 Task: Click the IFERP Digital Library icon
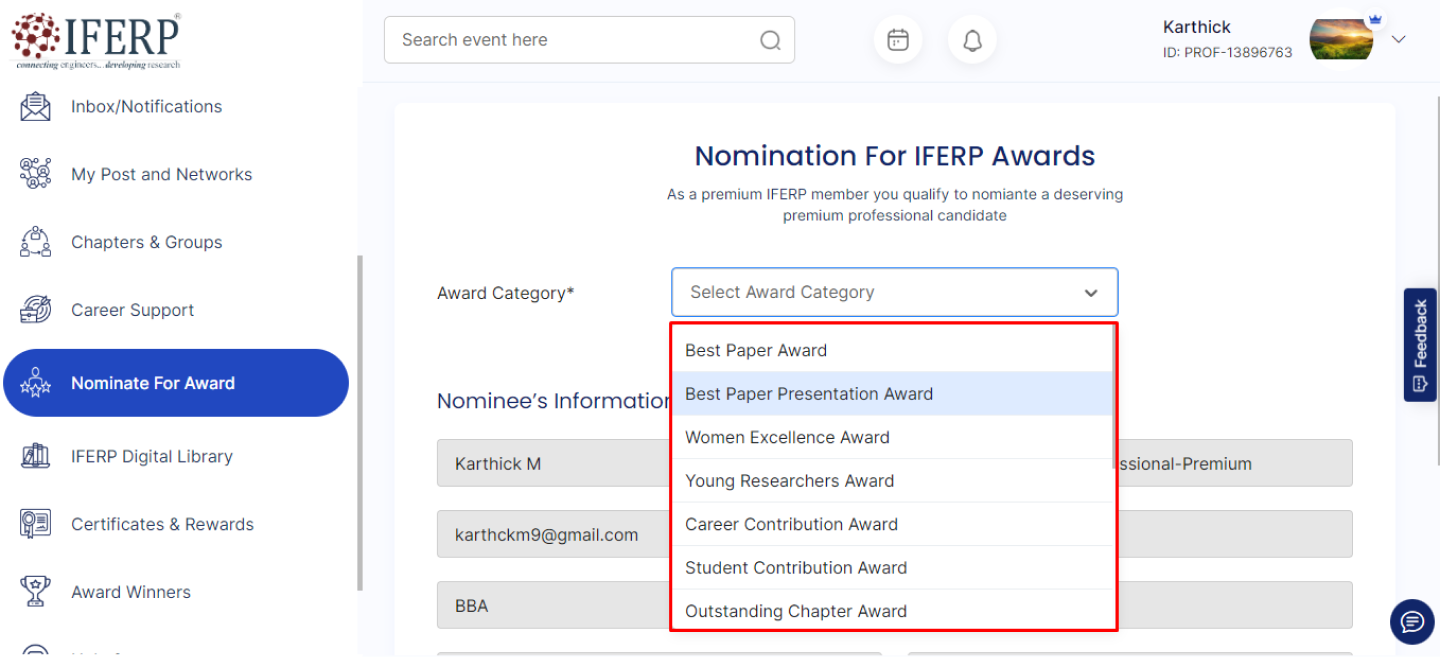click(x=36, y=456)
